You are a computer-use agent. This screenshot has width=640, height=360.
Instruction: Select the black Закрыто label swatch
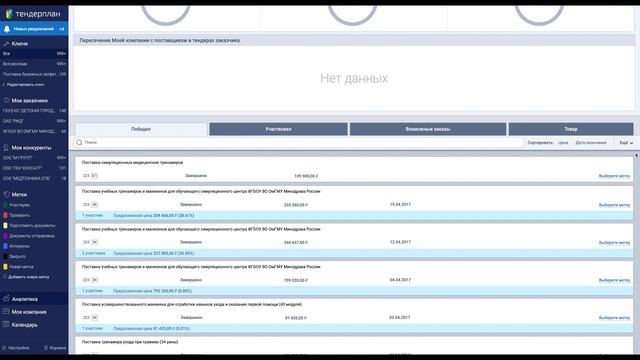(5, 256)
